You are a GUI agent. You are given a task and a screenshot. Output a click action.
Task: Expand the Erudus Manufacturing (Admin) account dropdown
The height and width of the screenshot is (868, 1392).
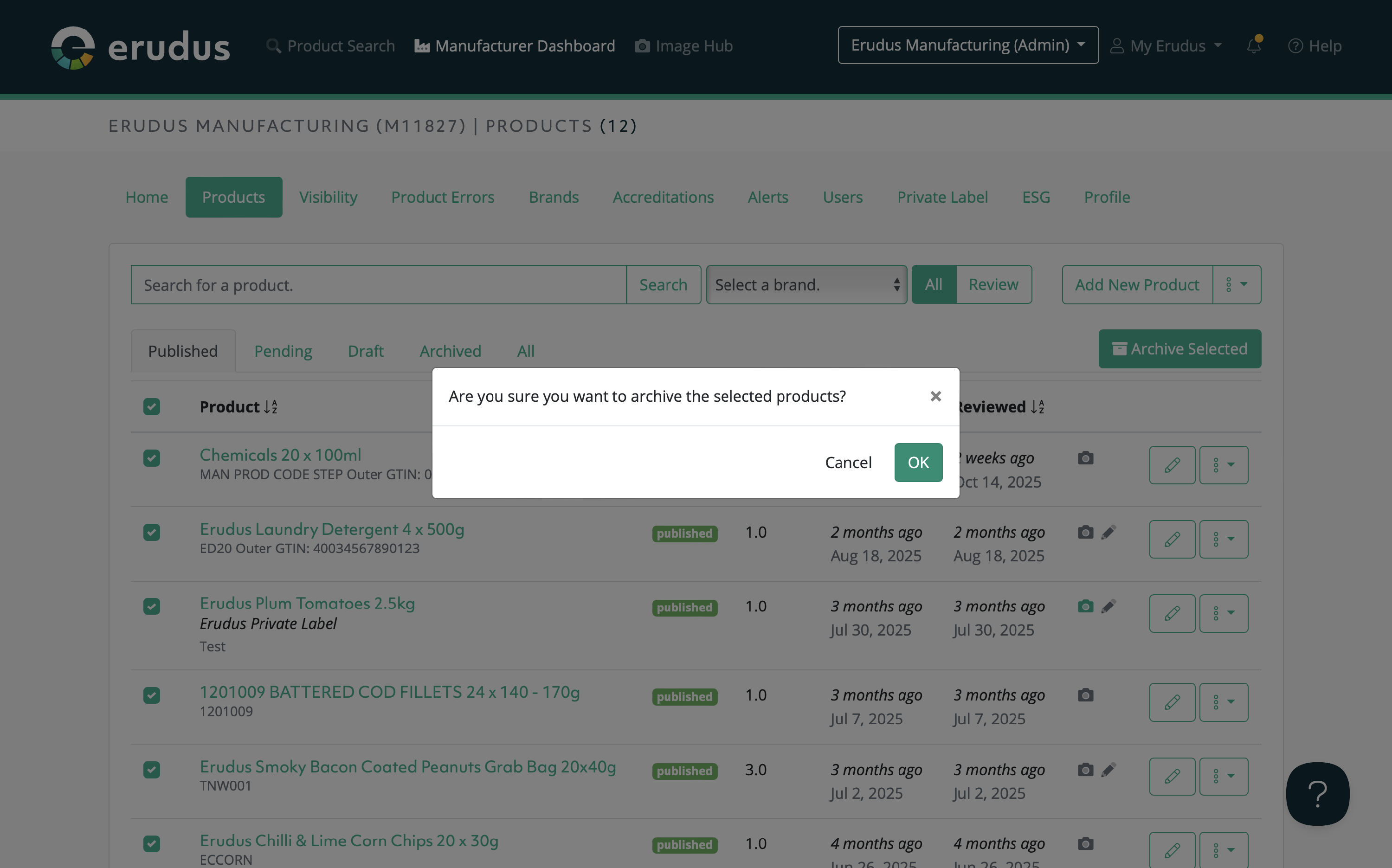pos(968,45)
